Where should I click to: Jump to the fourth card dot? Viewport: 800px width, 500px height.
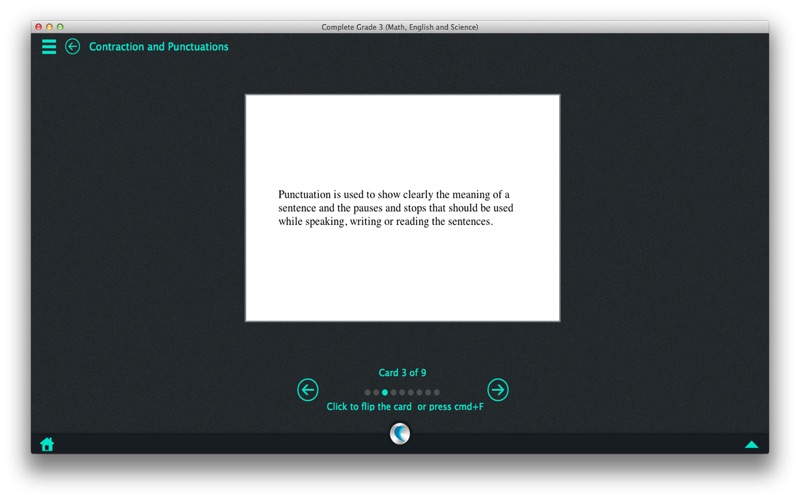tap(393, 392)
